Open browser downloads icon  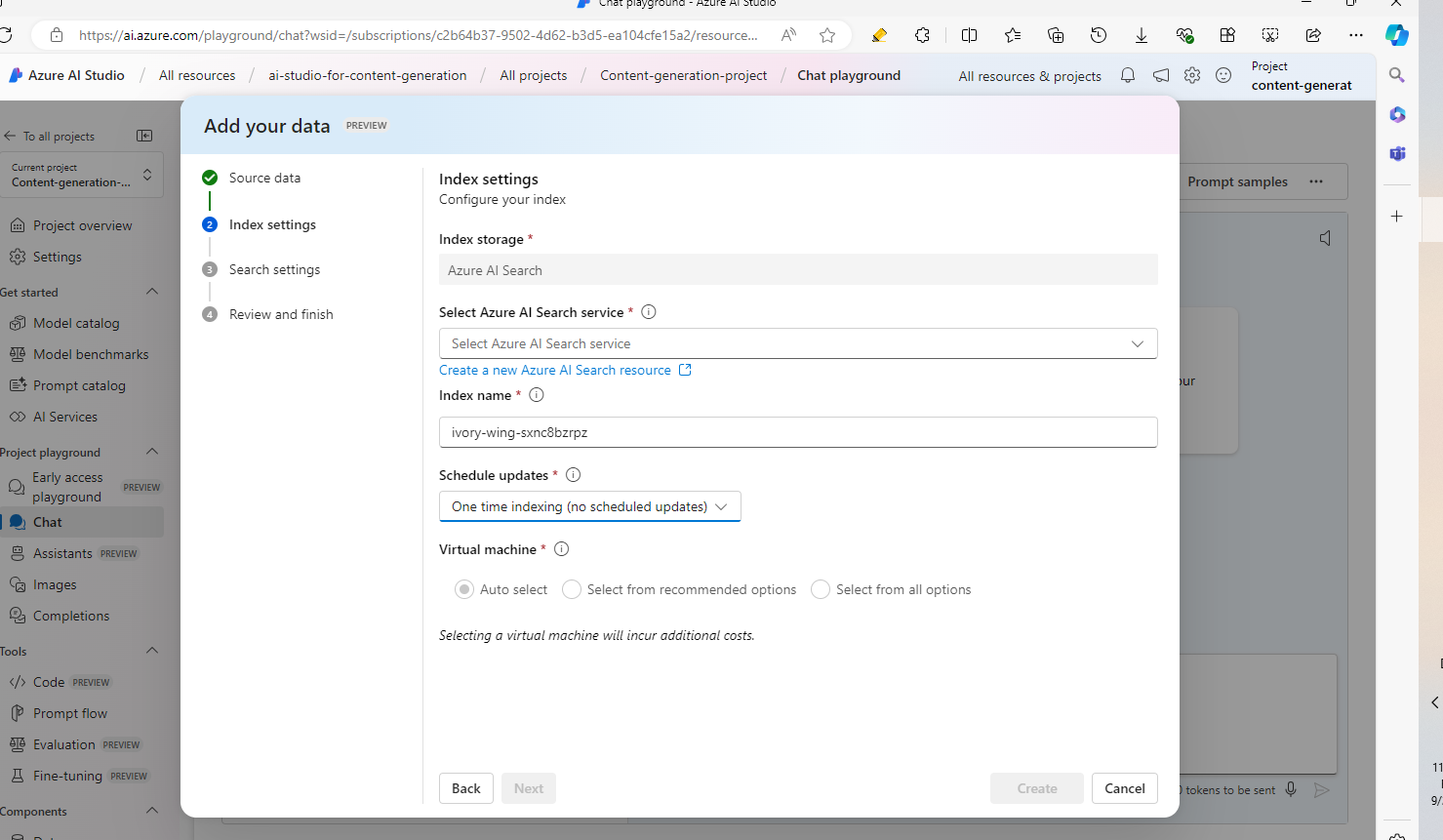pos(1141,35)
